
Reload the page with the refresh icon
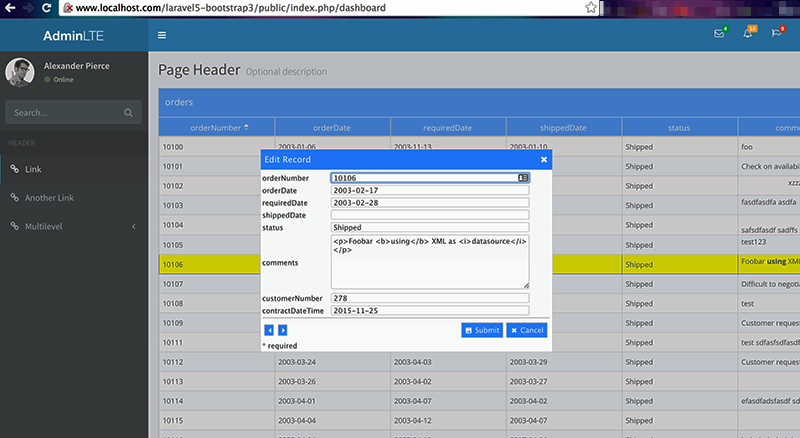click(46, 8)
